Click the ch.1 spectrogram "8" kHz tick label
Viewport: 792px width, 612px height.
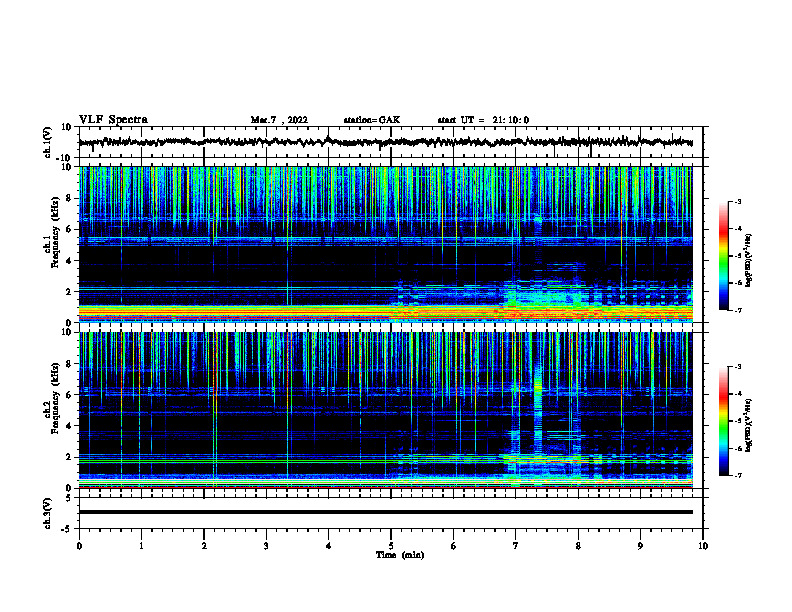click(69, 198)
